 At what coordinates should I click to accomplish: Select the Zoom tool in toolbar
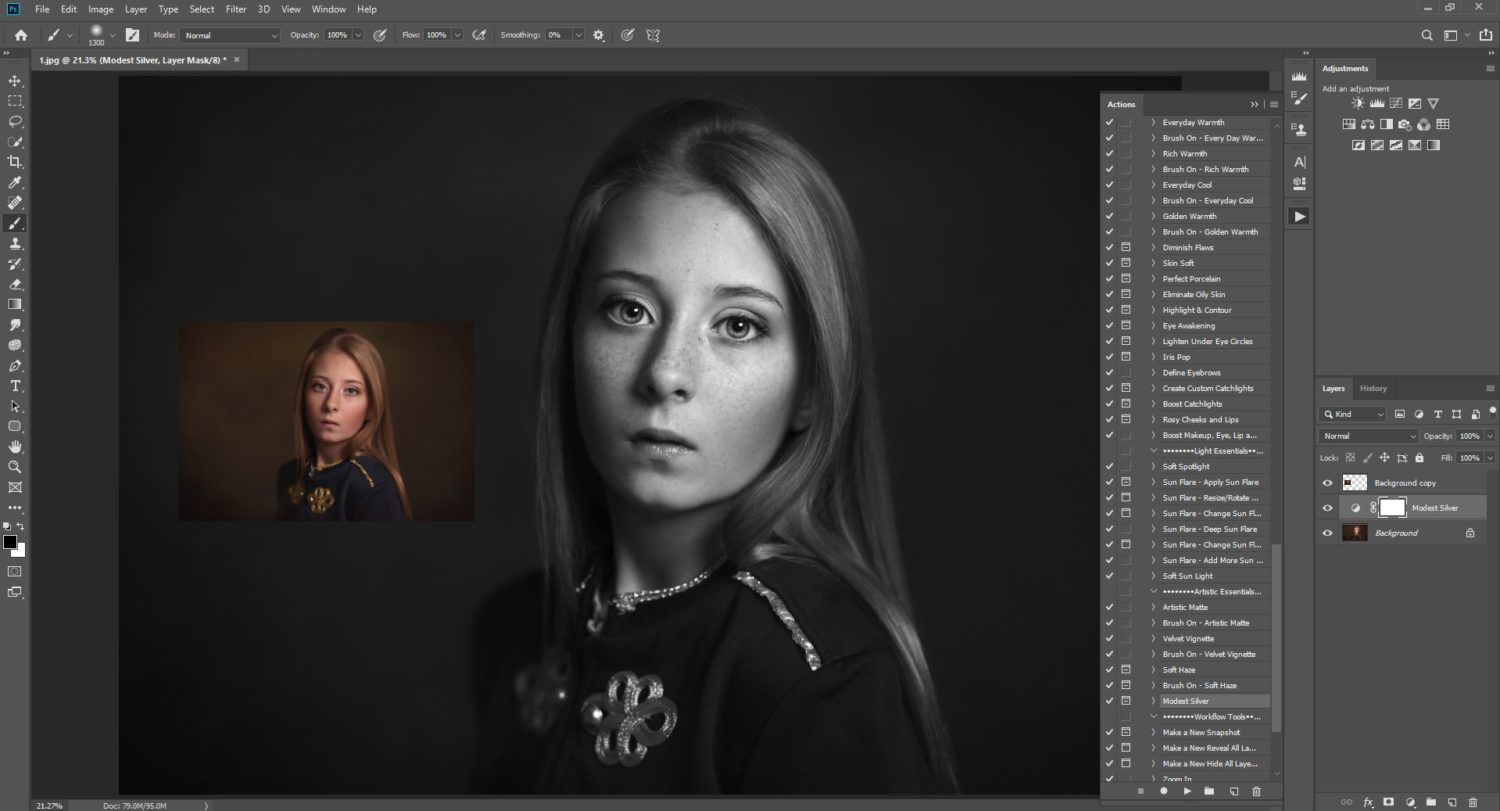[x=15, y=467]
